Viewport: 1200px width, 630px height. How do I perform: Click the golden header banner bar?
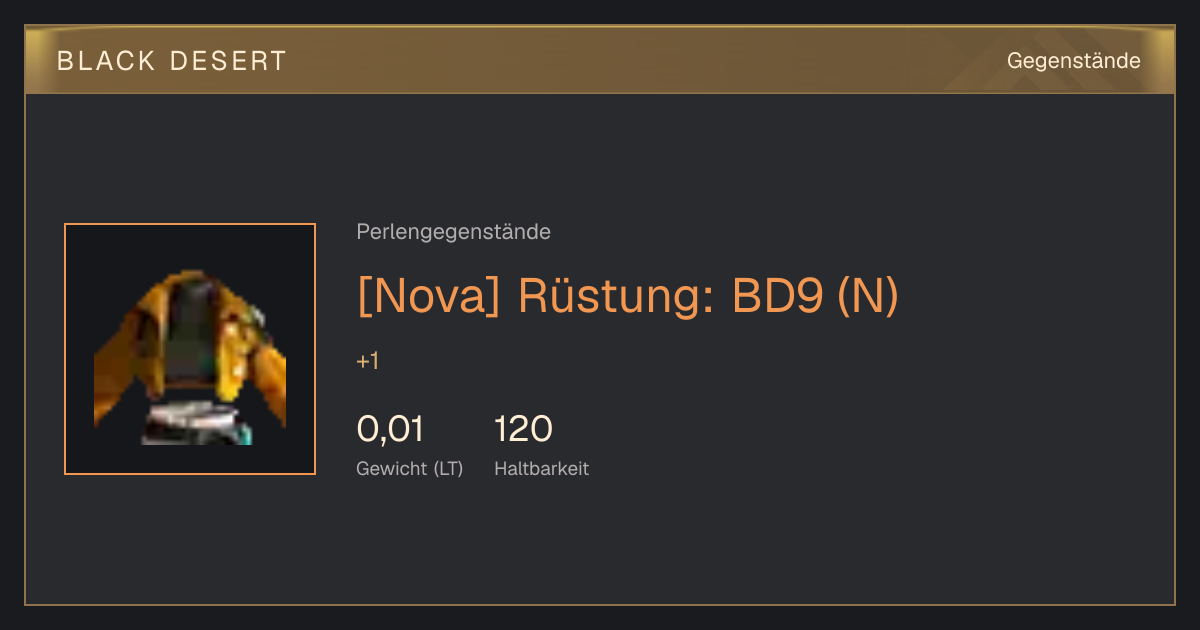[x=600, y=60]
